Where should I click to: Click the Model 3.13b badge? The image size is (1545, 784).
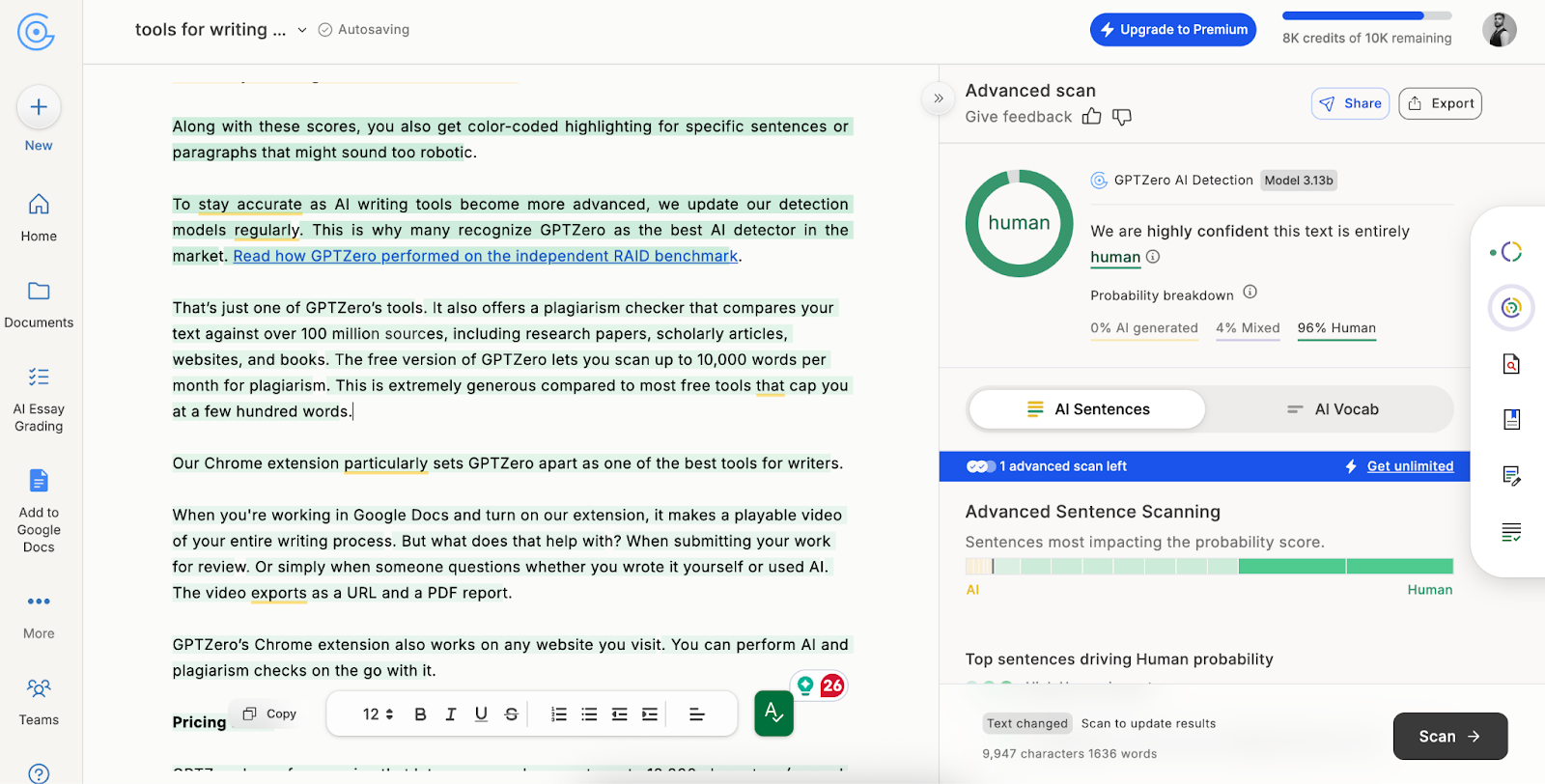tap(1299, 181)
